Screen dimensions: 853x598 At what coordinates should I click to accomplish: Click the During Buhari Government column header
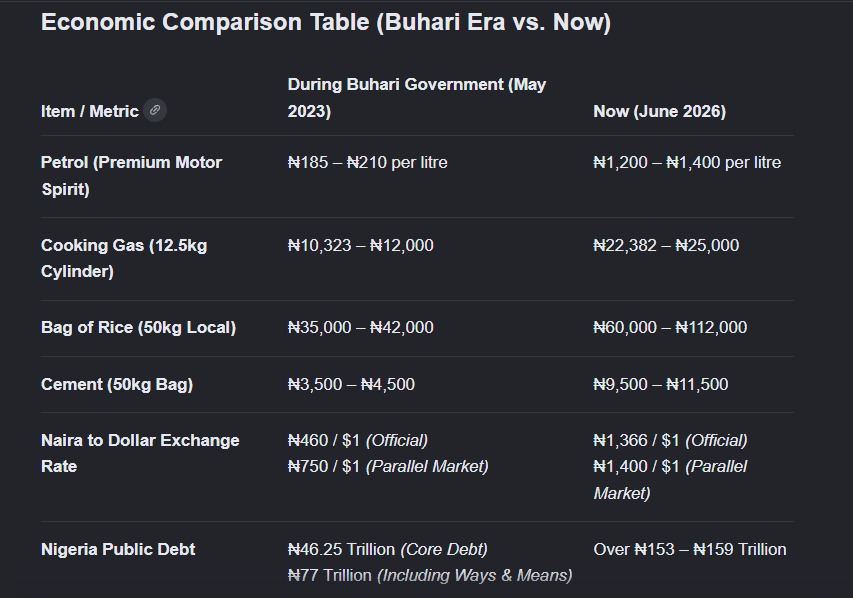(417, 98)
